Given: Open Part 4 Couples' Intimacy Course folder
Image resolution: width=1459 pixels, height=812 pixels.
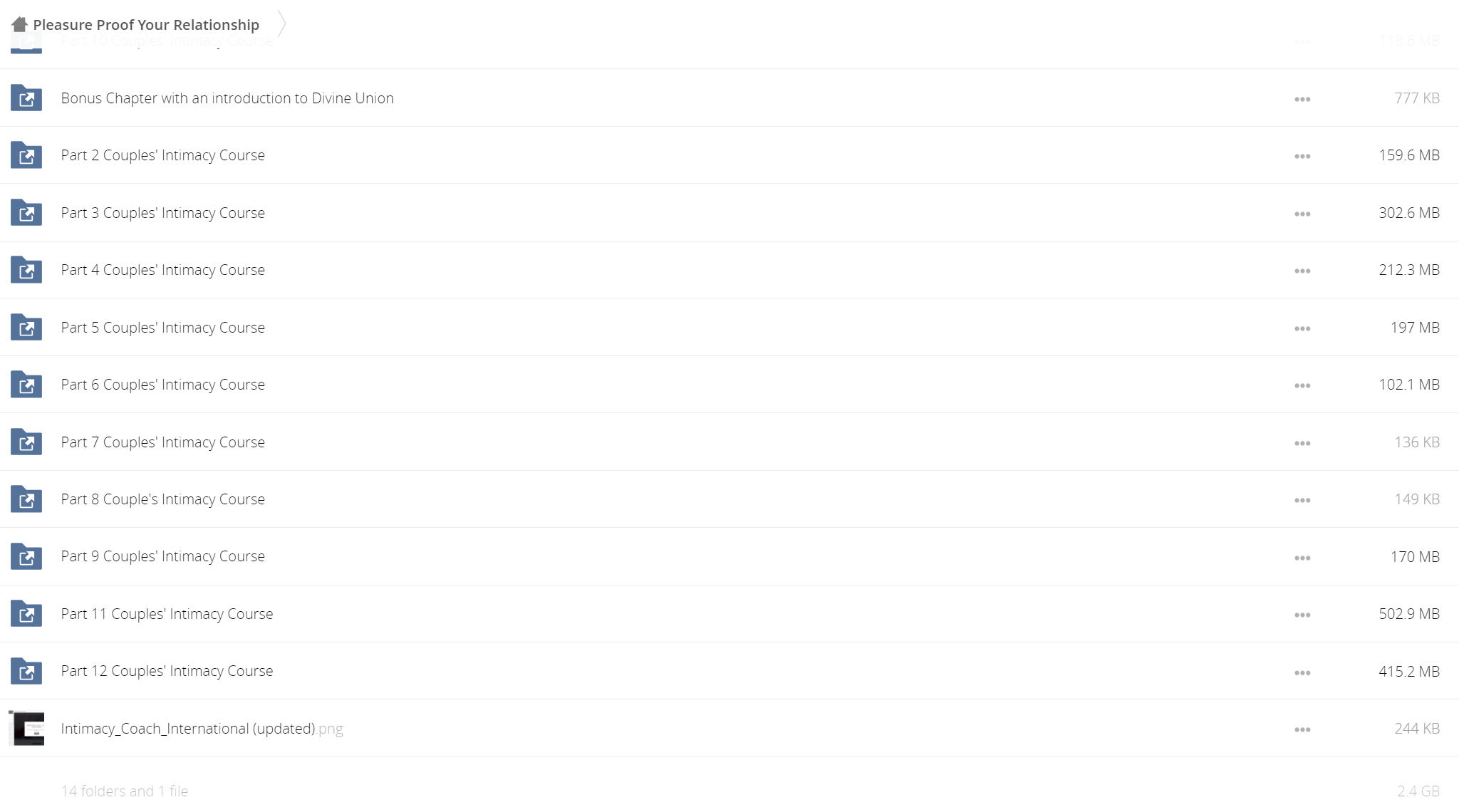Looking at the screenshot, I should (162, 270).
